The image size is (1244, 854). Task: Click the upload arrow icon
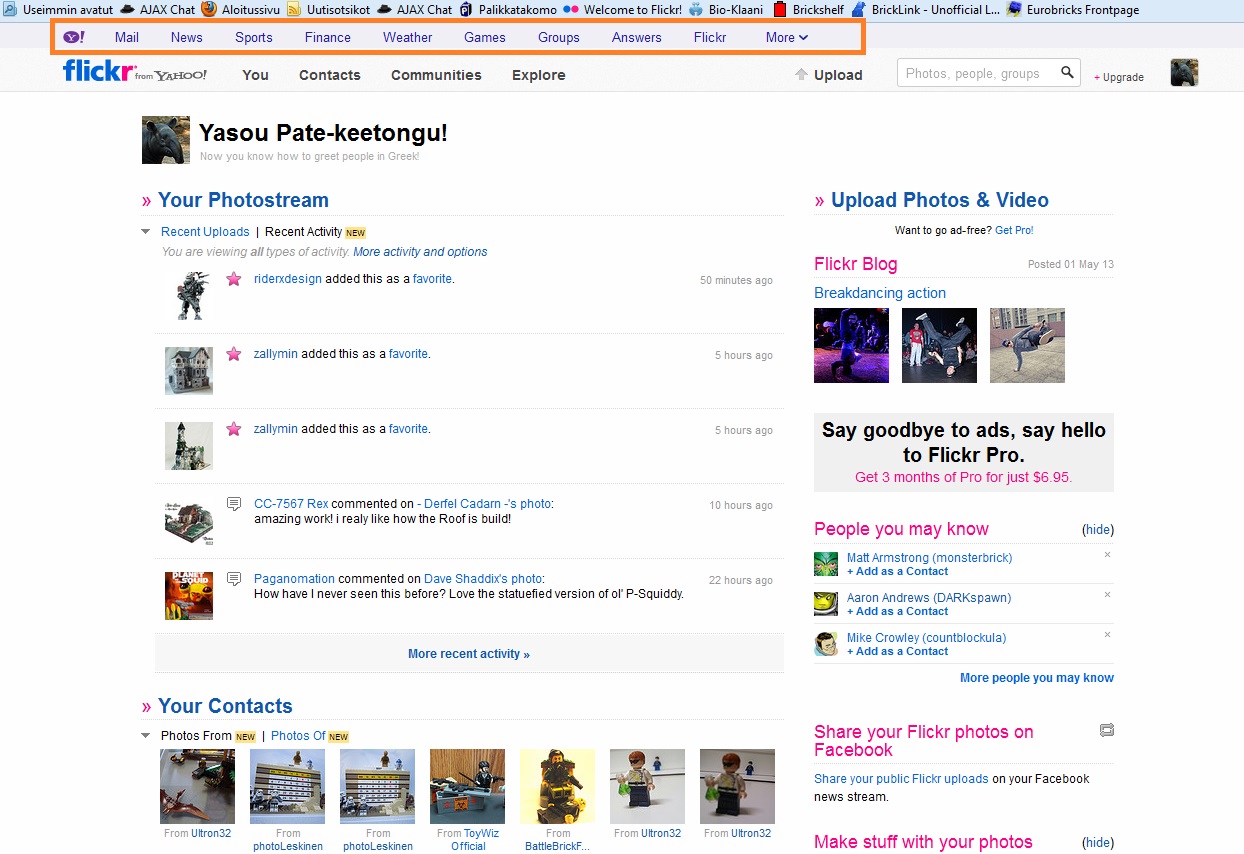(x=801, y=74)
